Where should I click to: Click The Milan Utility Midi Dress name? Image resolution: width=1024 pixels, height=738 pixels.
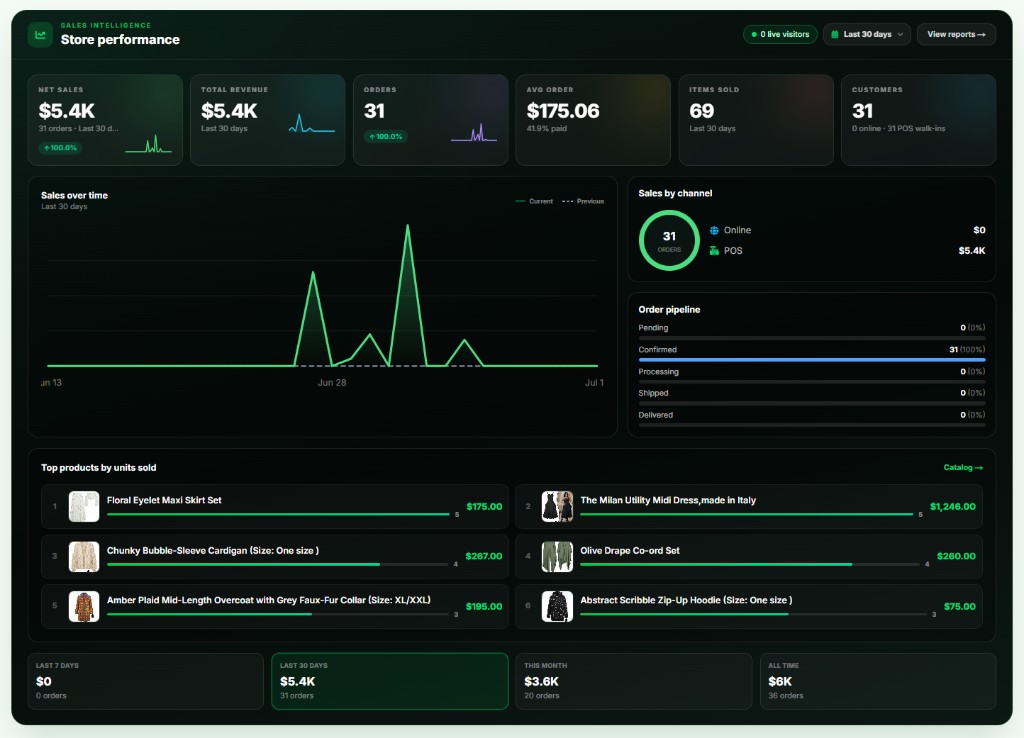tap(668, 500)
